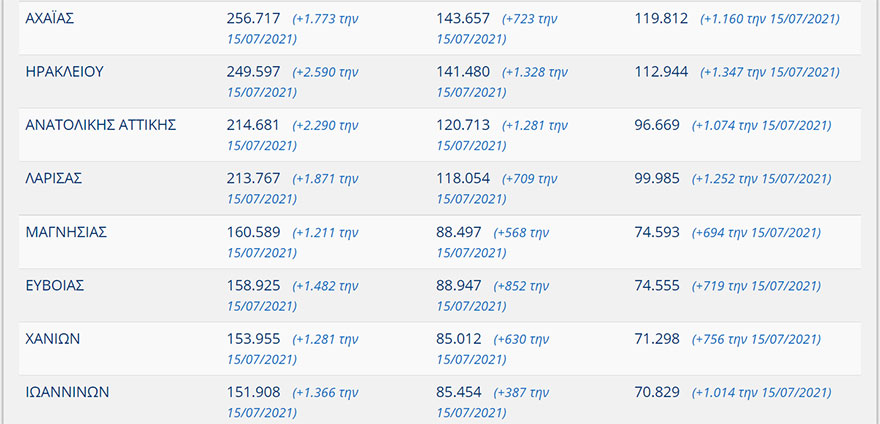
Task: Click the +1.160 change text for ΑΧΑΪΑΣ
Action: 769,19
